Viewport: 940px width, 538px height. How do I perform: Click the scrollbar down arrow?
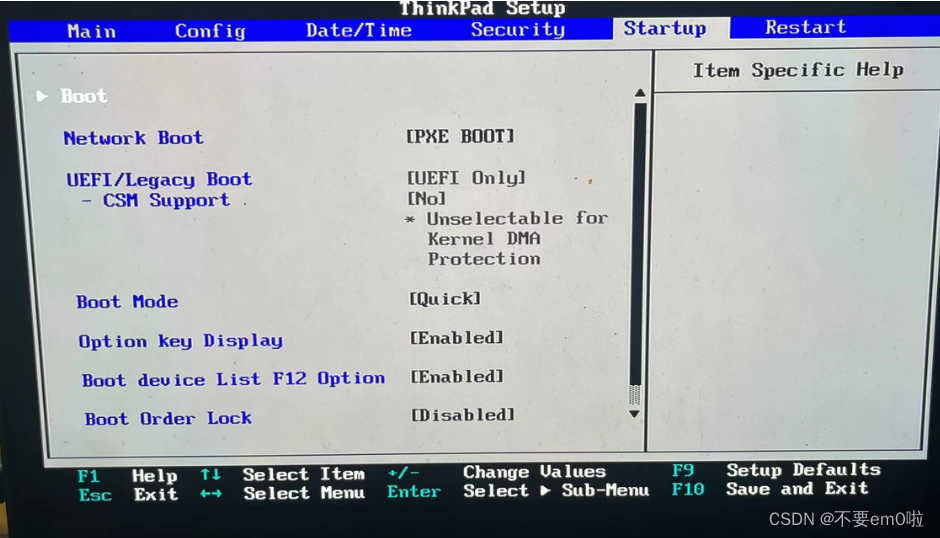point(634,414)
